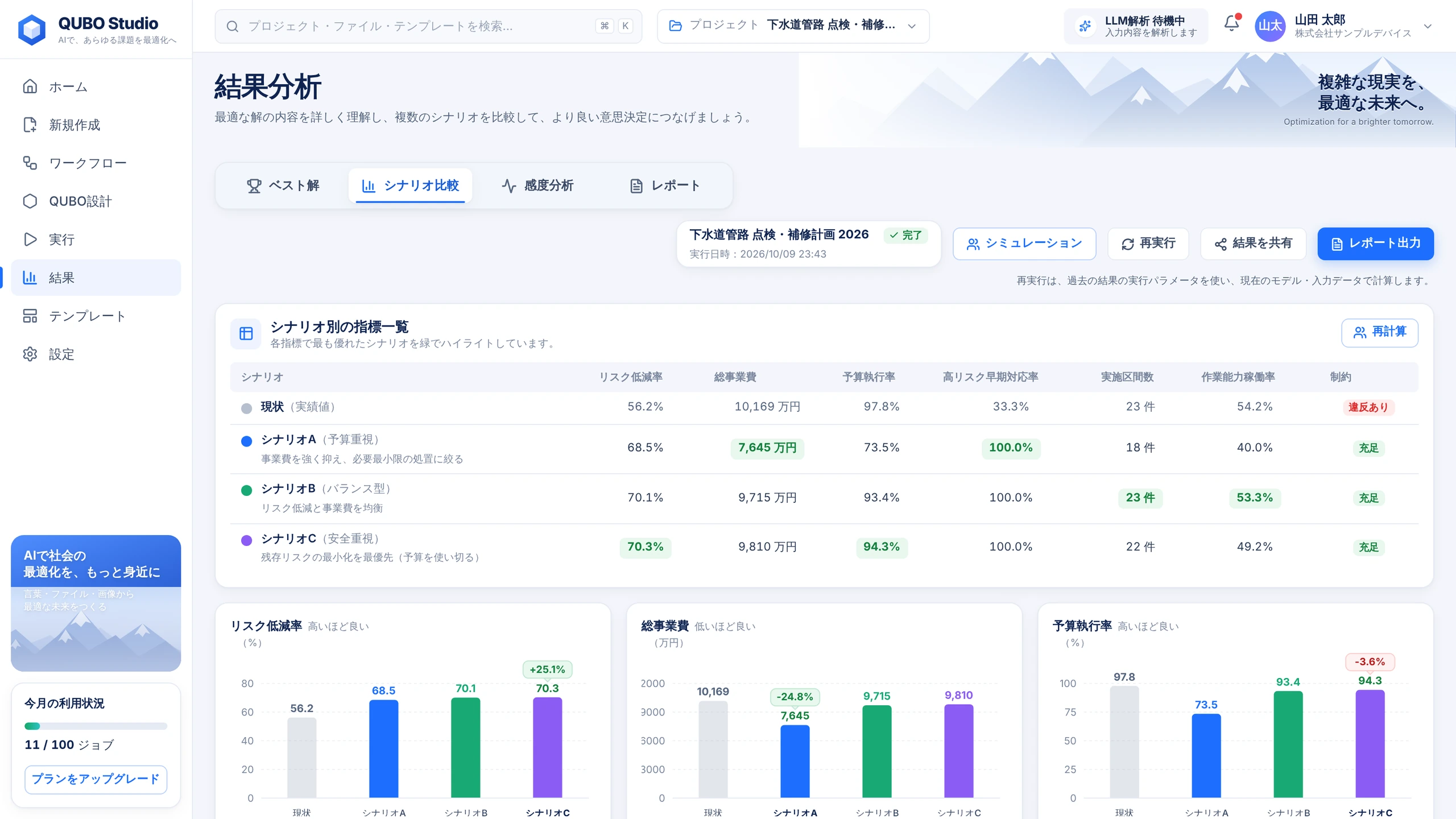The width and height of the screenshot is (1456, 819).
Task: Switch to the ベスト解 tab
Action: 283,185
